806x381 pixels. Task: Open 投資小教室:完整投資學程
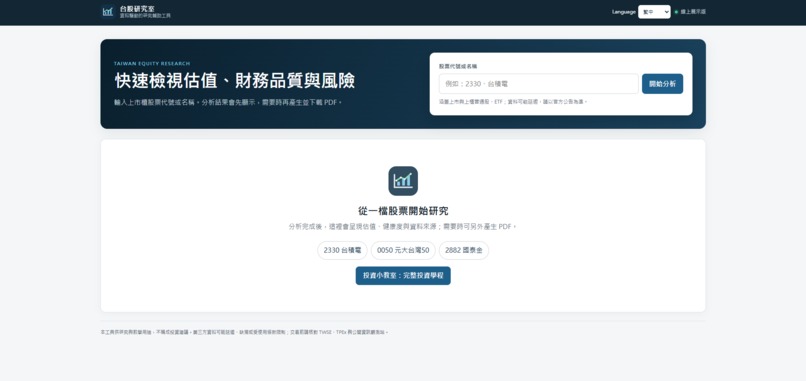tap(403, 276)
